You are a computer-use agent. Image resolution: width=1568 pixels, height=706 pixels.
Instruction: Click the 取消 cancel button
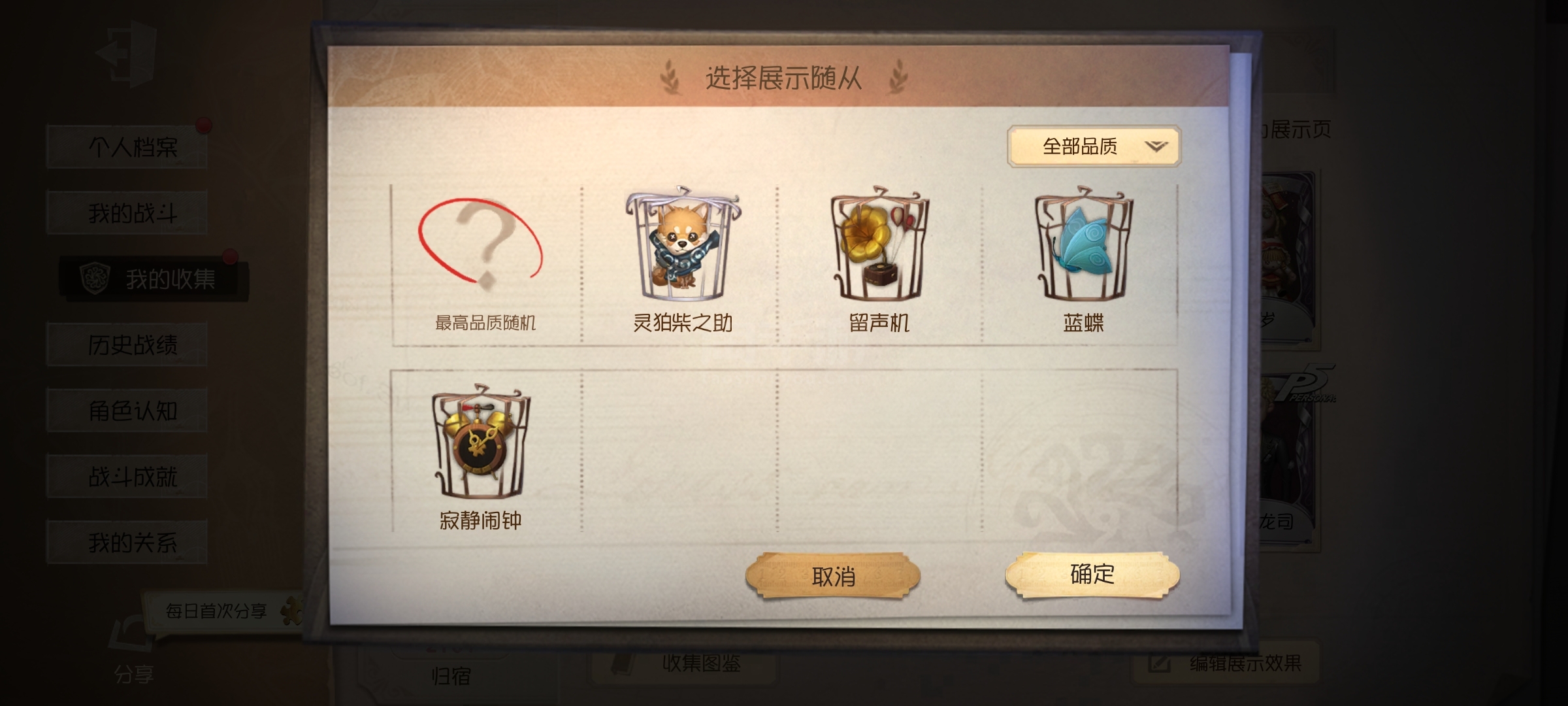[833, 576]
